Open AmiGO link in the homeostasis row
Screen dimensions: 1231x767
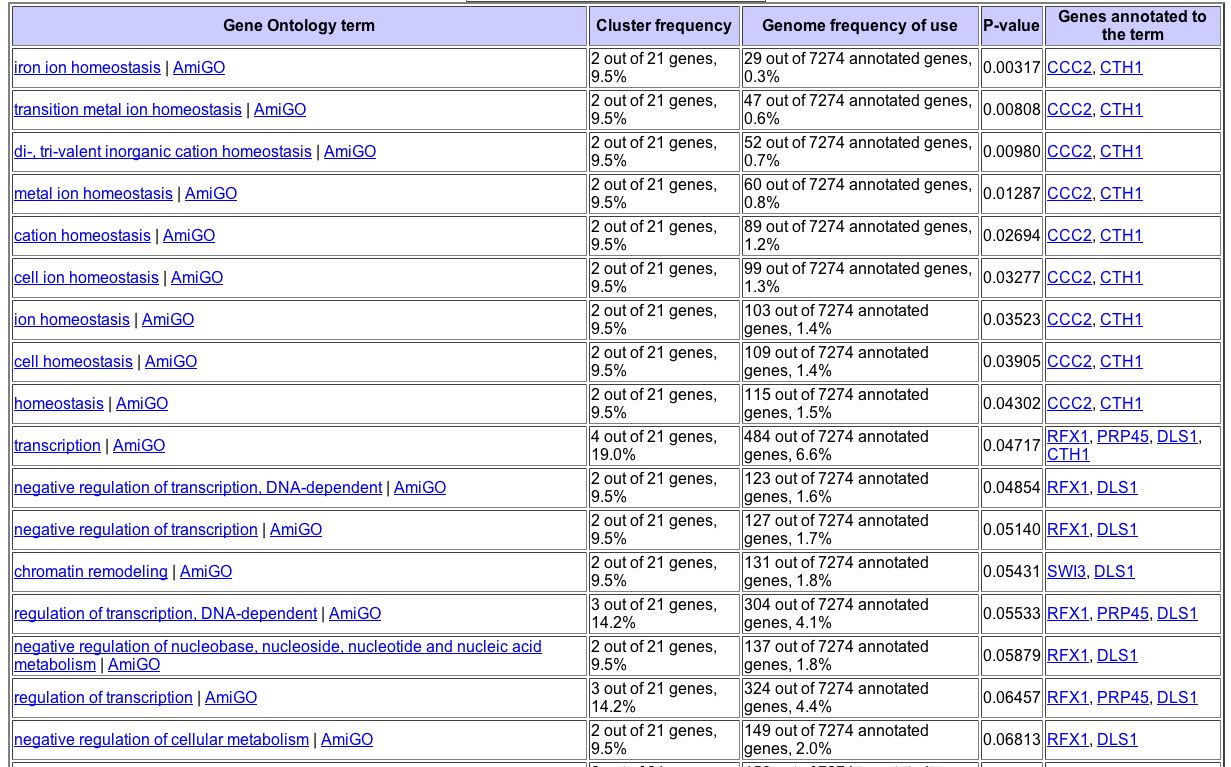142,404
